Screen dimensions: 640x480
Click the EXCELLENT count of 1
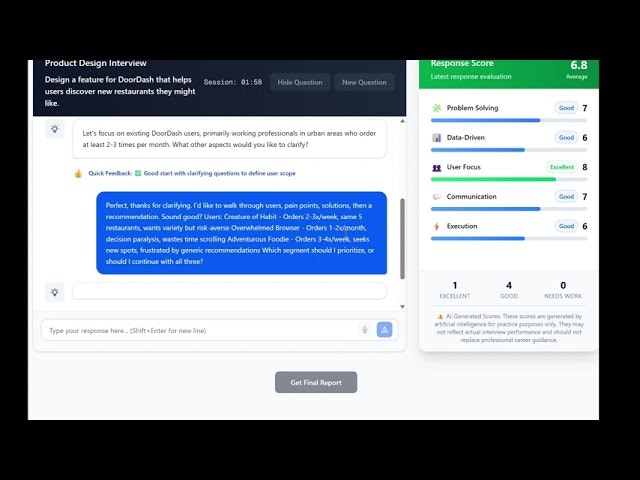pyautogui.click(x=455, y=285)
